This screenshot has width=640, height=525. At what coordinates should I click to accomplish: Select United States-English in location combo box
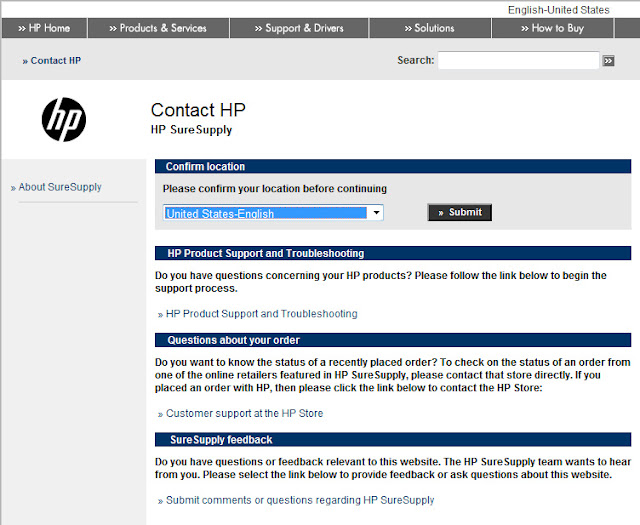point(273,213)
